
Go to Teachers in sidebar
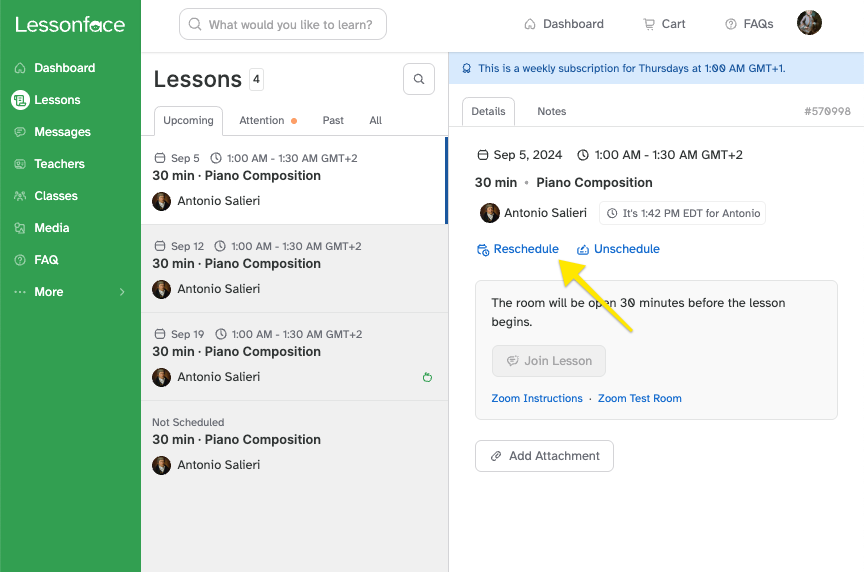[59, 164]
